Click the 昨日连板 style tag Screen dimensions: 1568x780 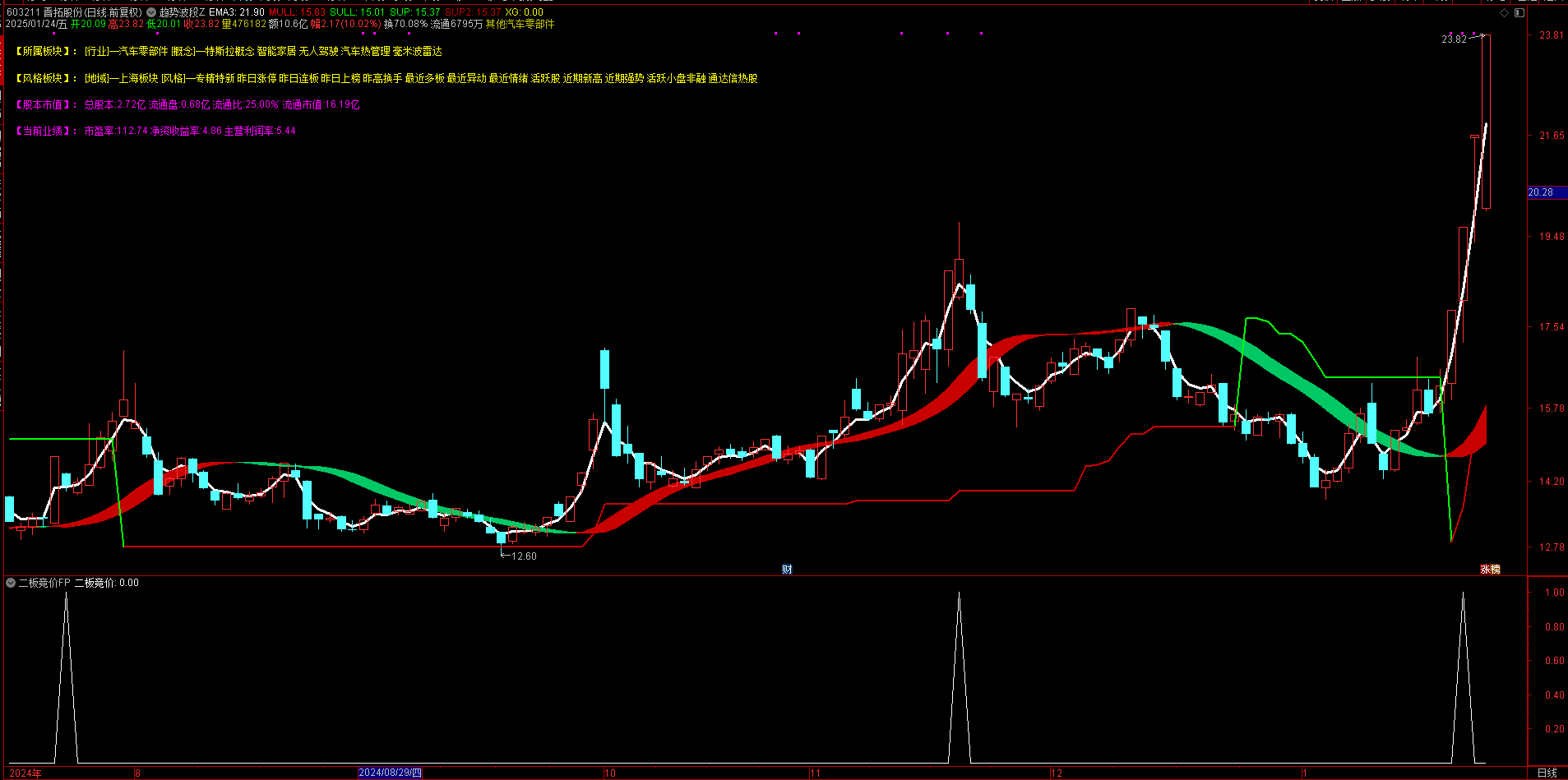[298, 78]
